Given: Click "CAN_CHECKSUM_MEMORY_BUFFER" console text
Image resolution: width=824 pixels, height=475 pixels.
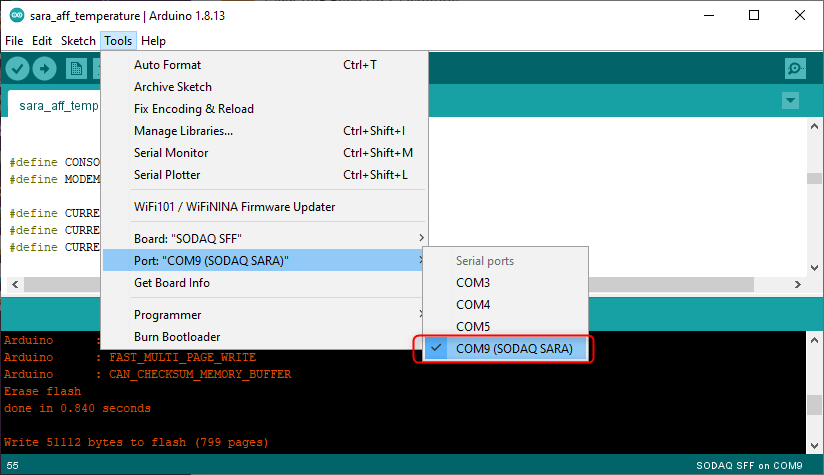Looking at the screenshot, I should (200, 374).
